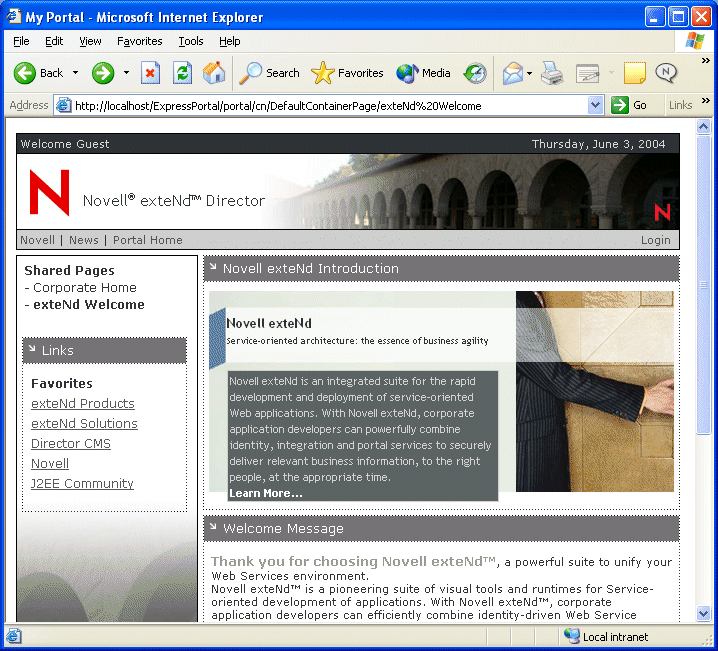
Task: Click the Mail envelope icon
Action: point(512,73)
